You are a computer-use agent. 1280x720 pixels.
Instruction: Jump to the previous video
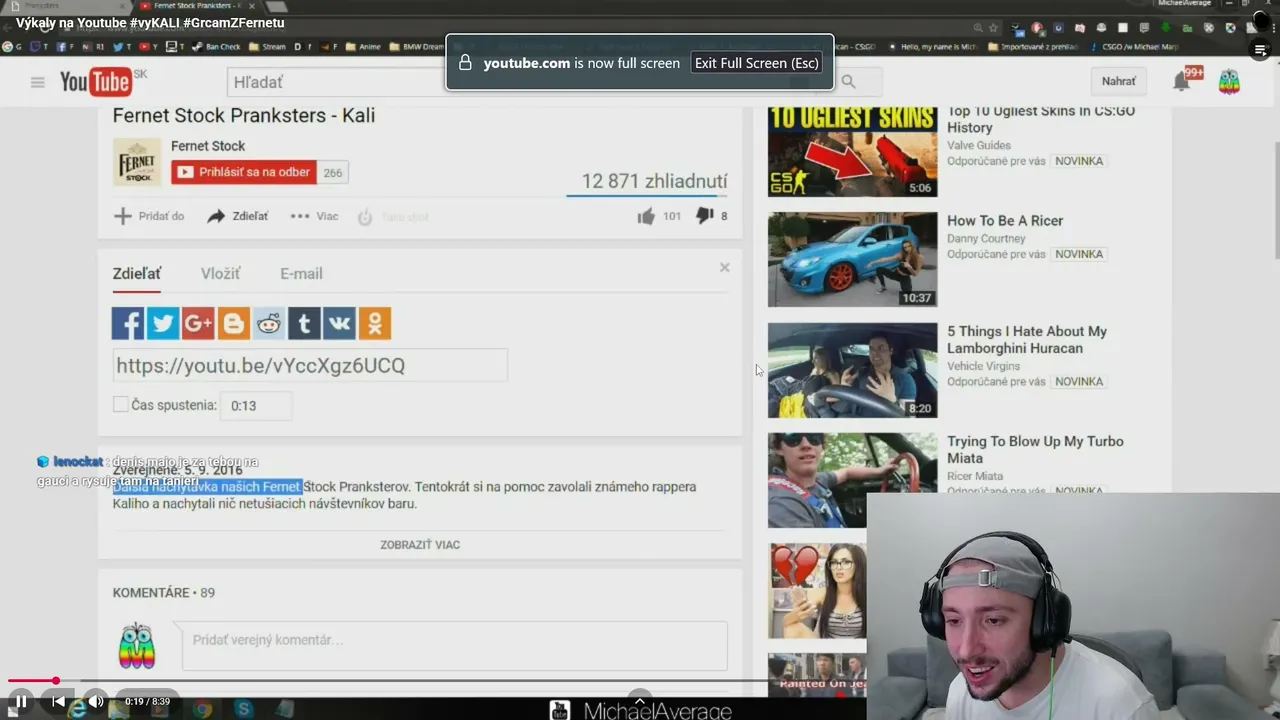[x=58, y=702]
